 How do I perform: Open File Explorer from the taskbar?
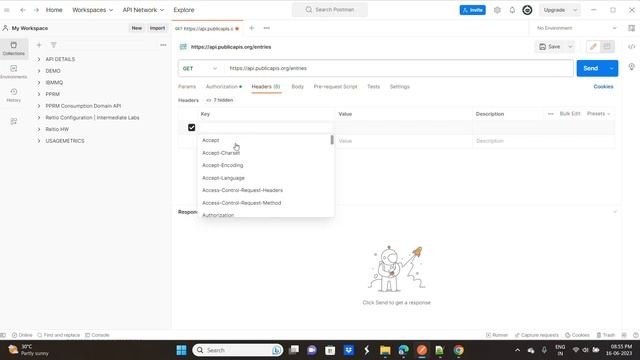[x=385, y=350]
